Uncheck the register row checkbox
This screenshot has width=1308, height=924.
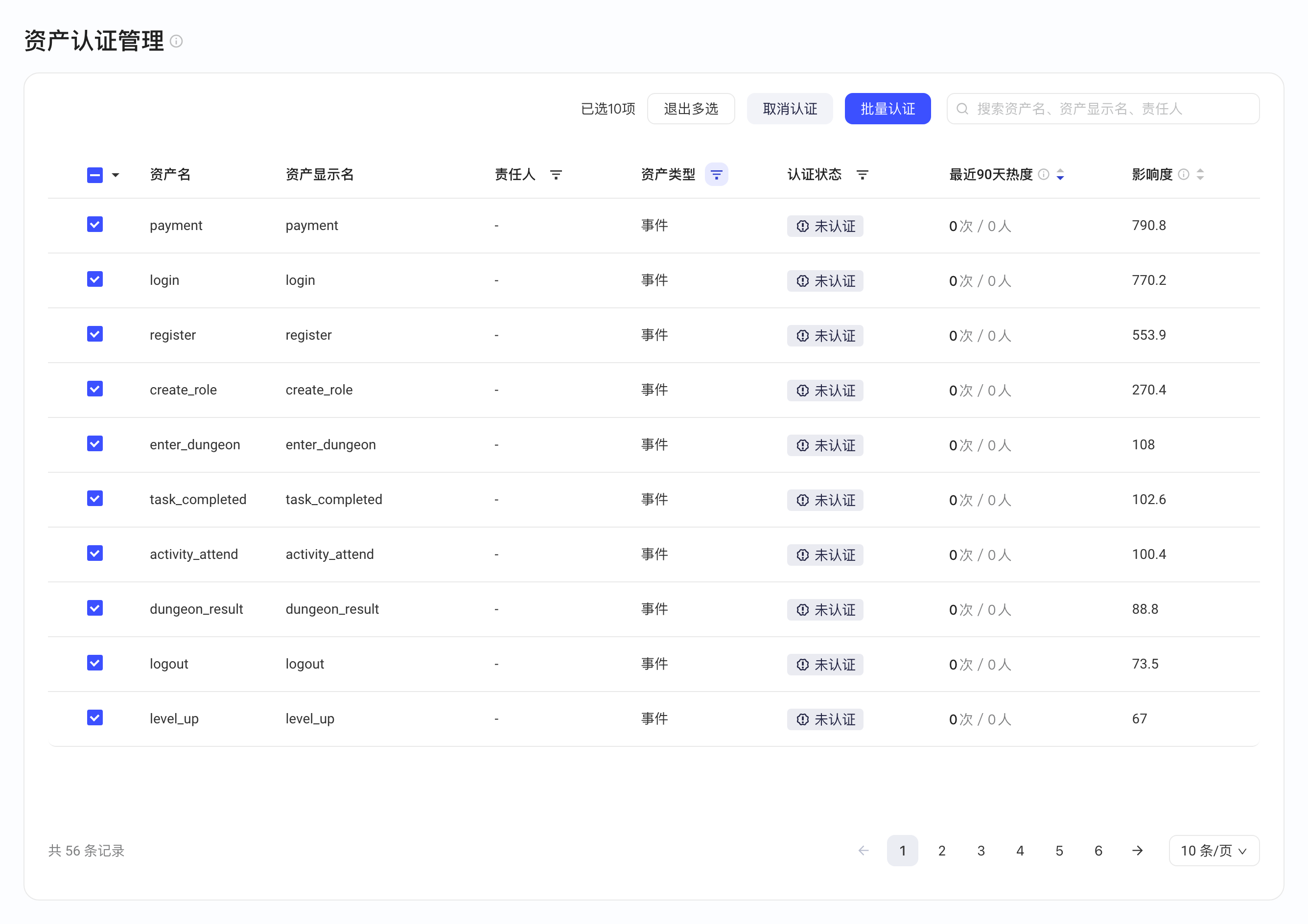click(95, 334)
